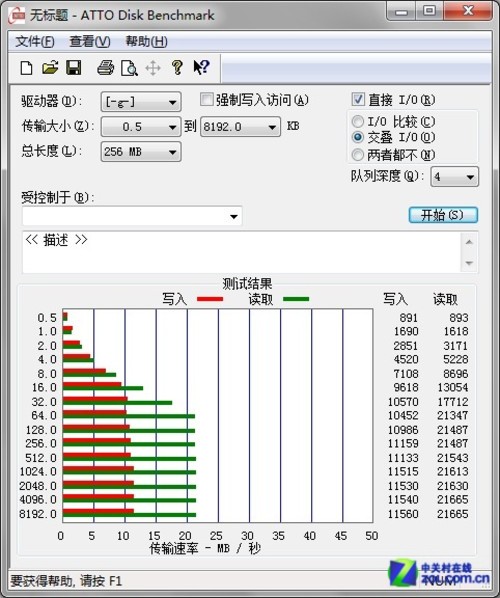Click the 16.0 row read value 13054
Image resolution: width=500 pixels, height=598 pixels.
tap(452, 387)
